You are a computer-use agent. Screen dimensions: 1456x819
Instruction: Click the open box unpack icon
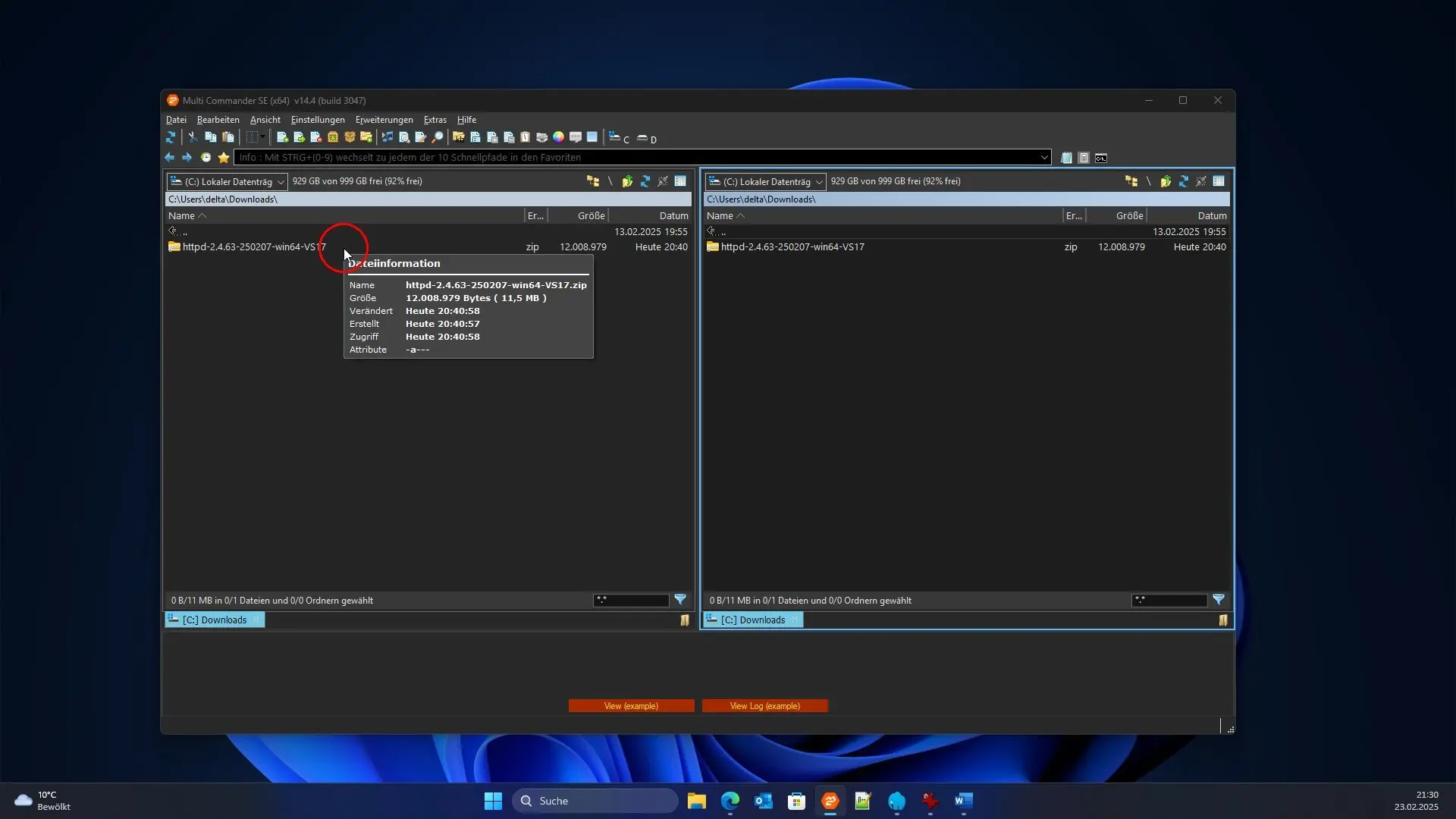(x=350, y=137)
